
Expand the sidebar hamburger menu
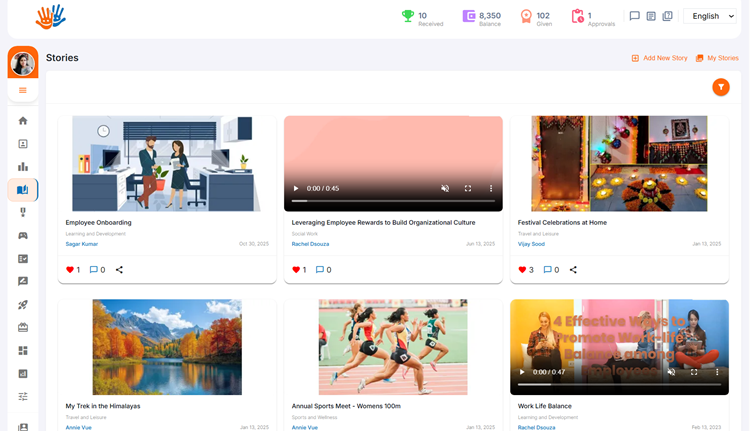point(23,90)
